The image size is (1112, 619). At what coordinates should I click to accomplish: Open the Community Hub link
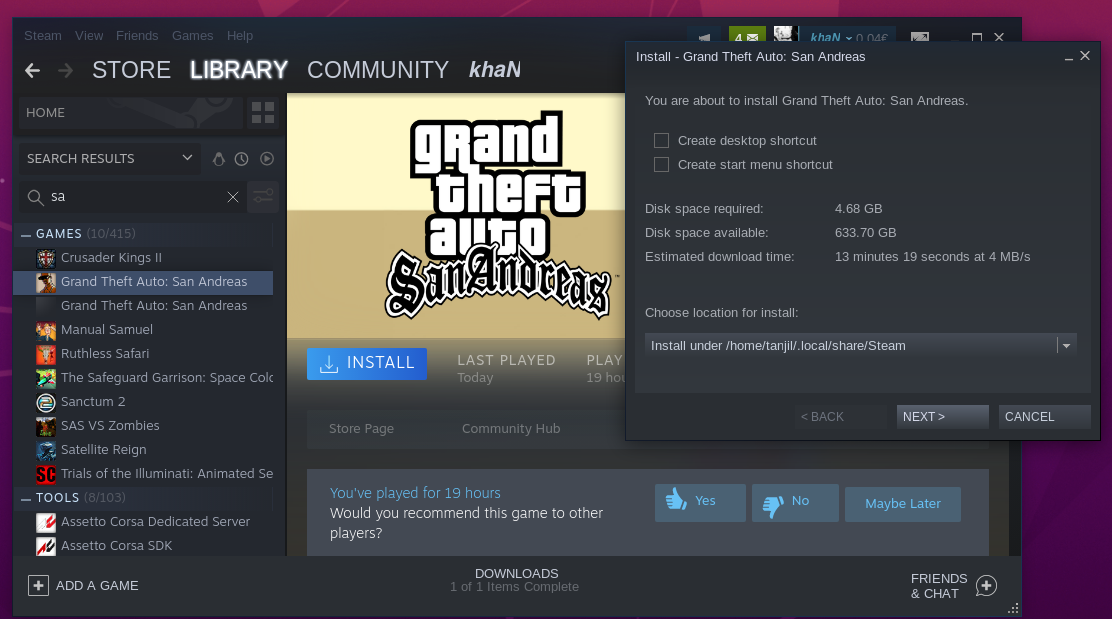(511, 429)
